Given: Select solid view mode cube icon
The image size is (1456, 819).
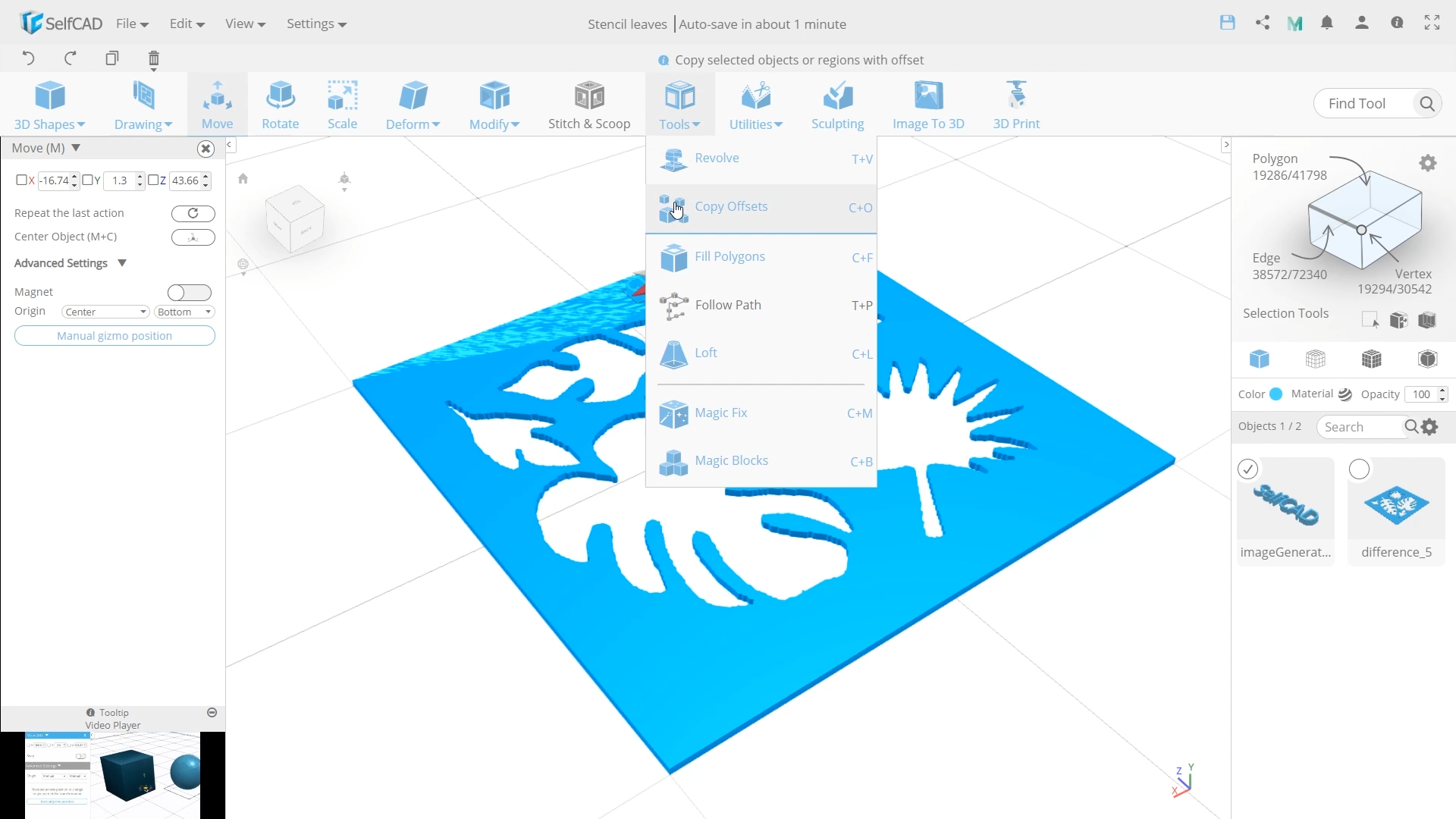Looking at the screenshot, I should coord(1260,359).
